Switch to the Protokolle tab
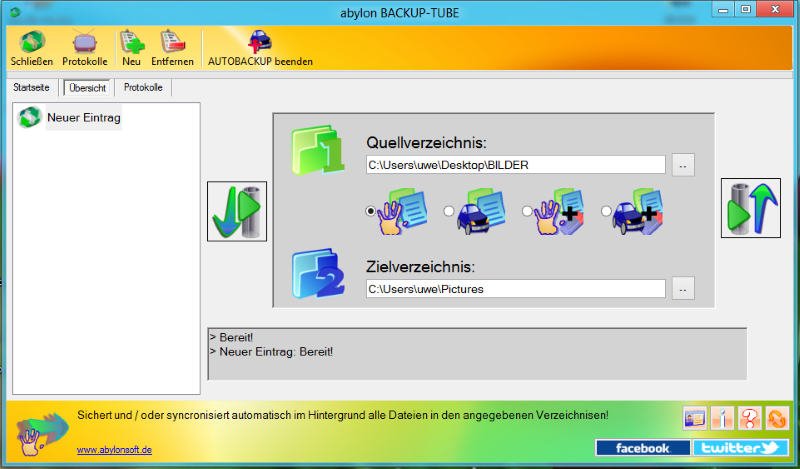The width and height of the screenshot is (800, 469). point(143,87)
